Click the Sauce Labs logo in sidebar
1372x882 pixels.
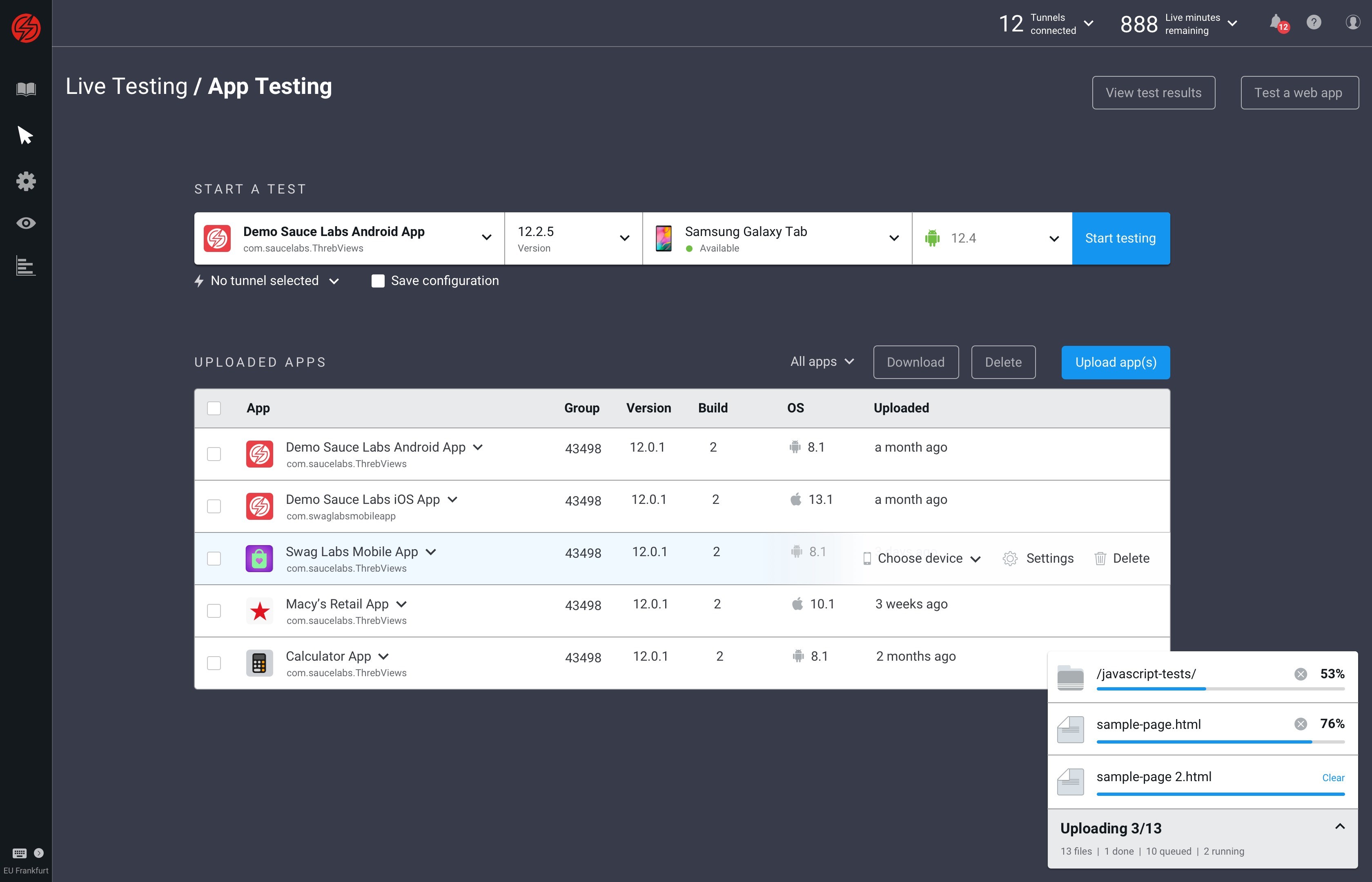[x=26, y=28]
